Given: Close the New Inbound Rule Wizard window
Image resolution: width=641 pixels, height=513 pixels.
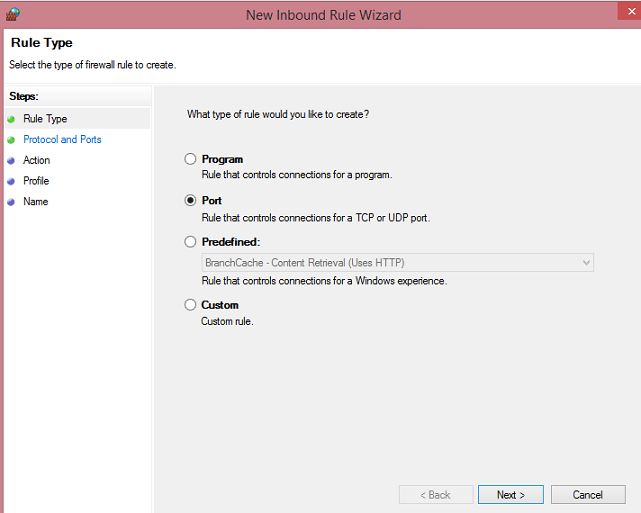Looking at the screenshot, I should (x=631, y=11).
